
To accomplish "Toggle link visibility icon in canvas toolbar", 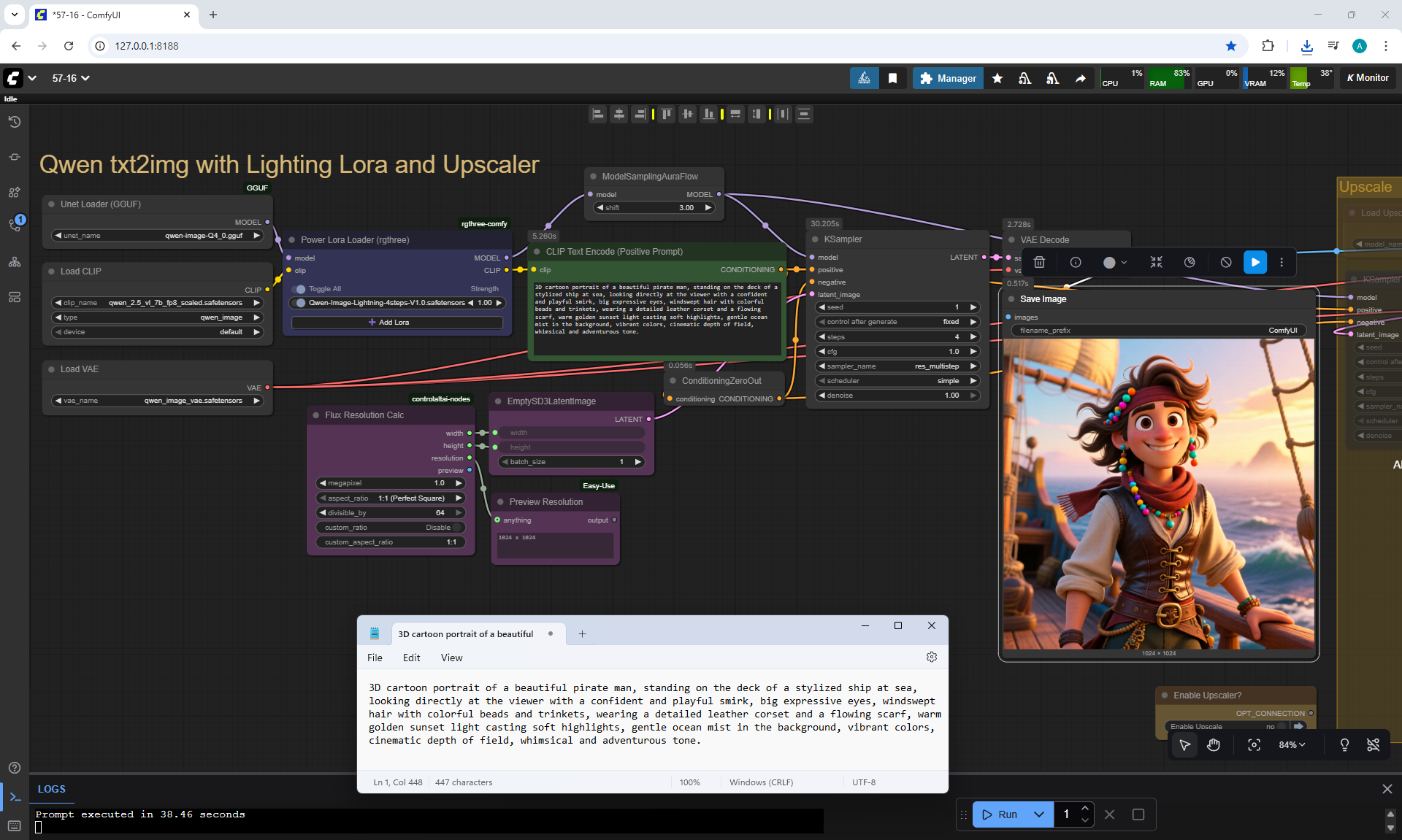I will tap(1373, 745).
